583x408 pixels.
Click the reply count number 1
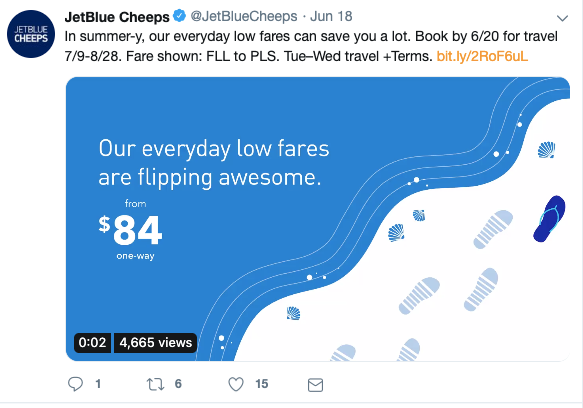98,384
